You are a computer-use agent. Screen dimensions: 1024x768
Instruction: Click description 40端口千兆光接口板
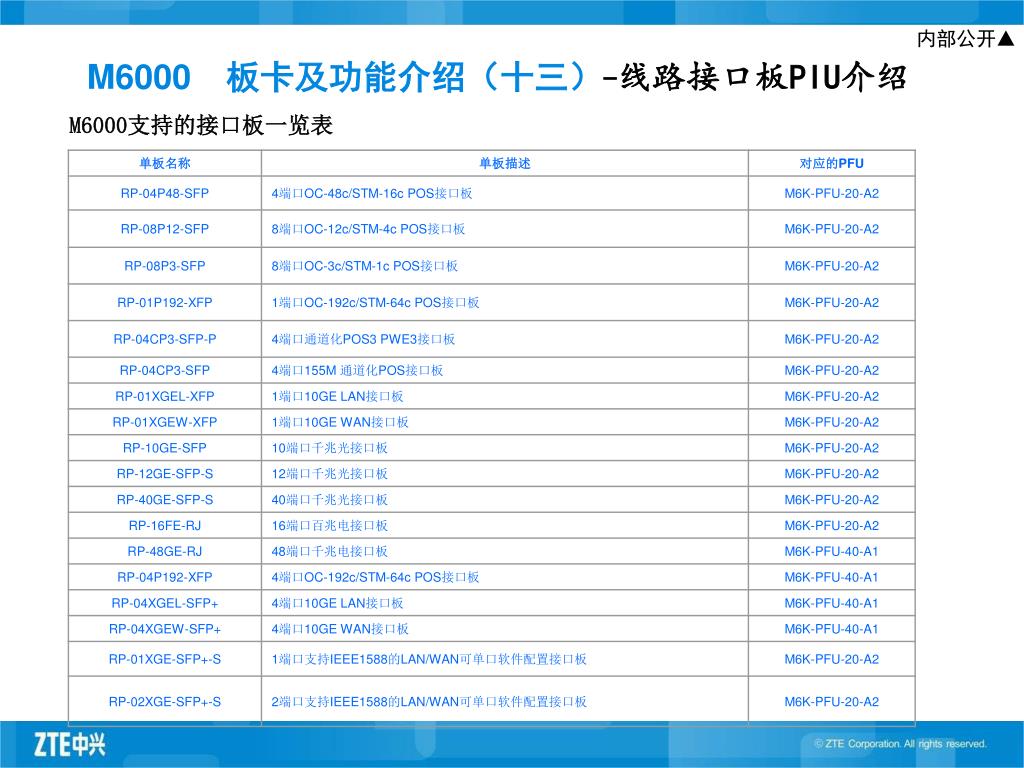(x=330, y=500)
